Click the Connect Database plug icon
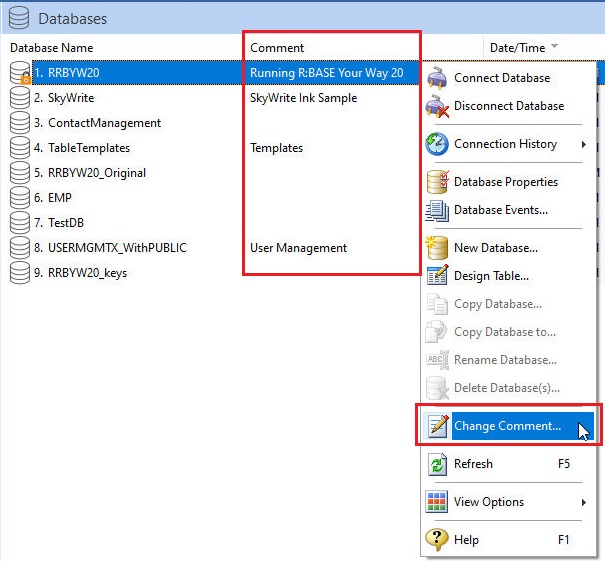Screen dimensions: 605x561 pos(437,78)
